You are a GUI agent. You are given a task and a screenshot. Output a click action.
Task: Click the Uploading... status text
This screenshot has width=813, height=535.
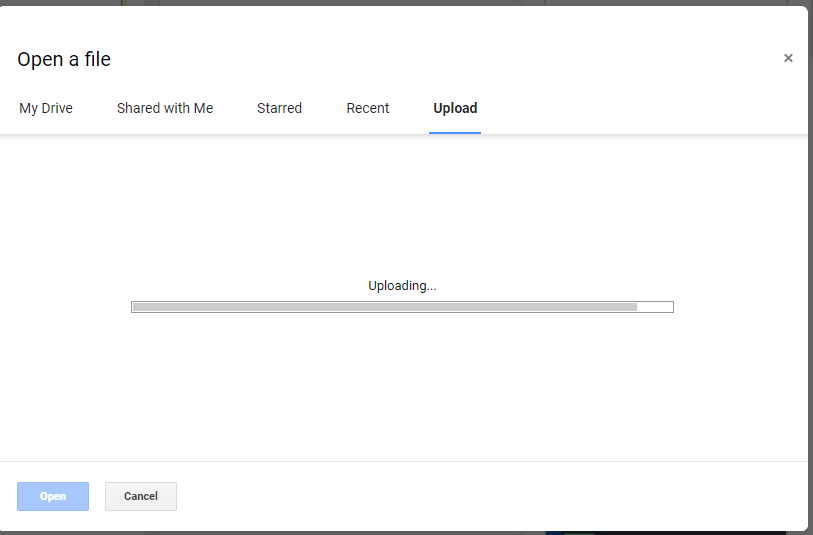[x=402, y=286]
